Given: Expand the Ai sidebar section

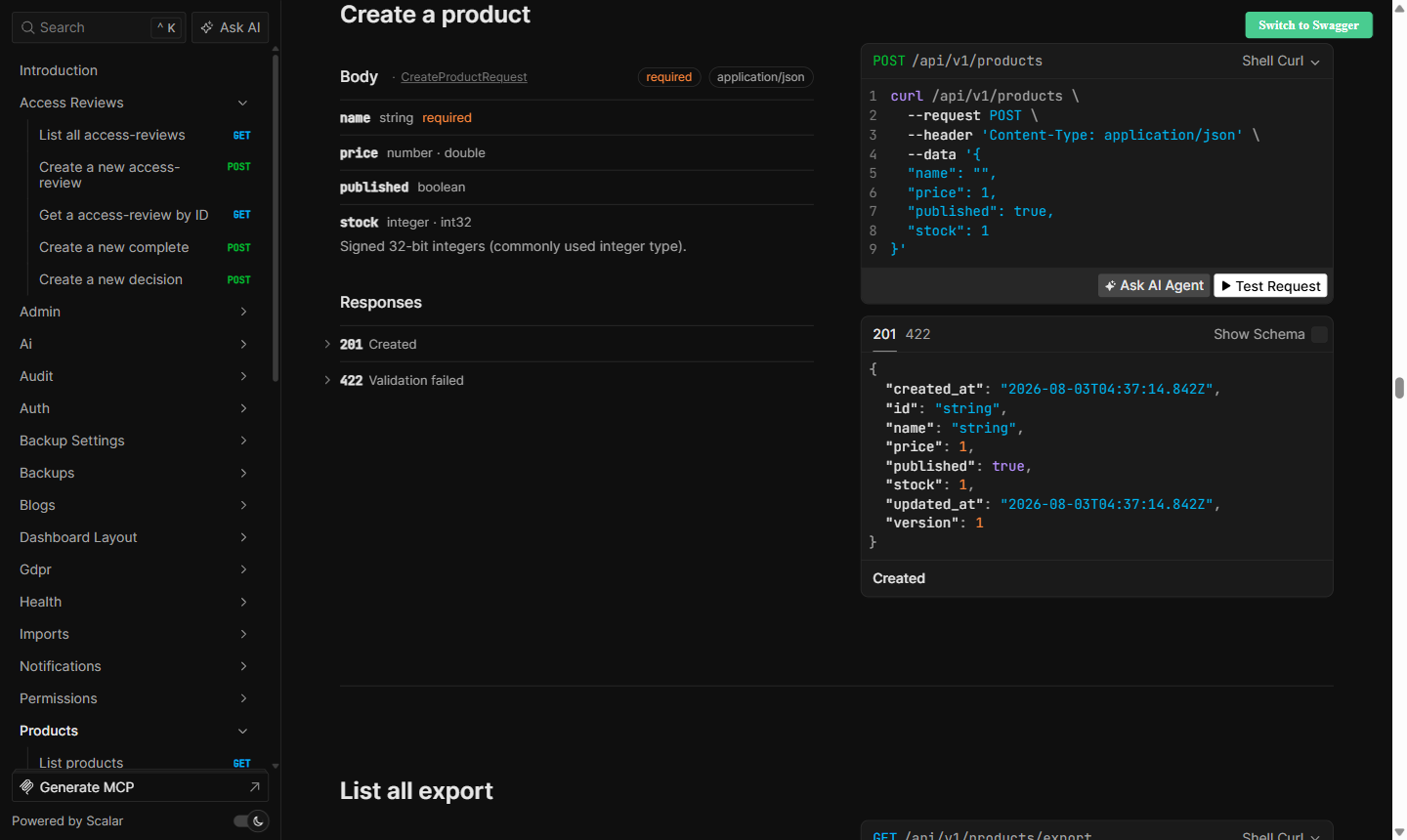Looking at the screenshot, I should [x=243, y=344].
